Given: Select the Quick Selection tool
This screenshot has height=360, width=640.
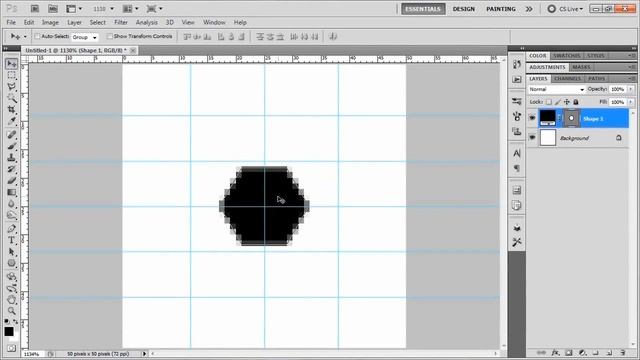Looking at the screenshot, I should click(x=11, y=98).
